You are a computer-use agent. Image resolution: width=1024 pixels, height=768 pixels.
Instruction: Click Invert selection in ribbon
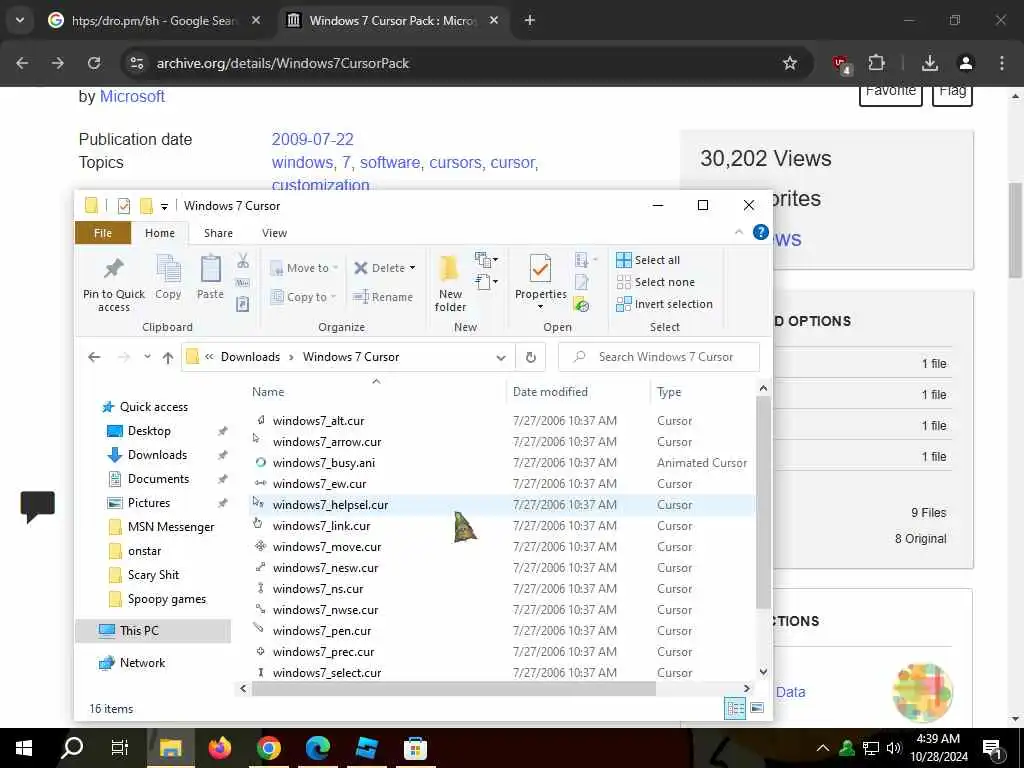pos(664,304)
